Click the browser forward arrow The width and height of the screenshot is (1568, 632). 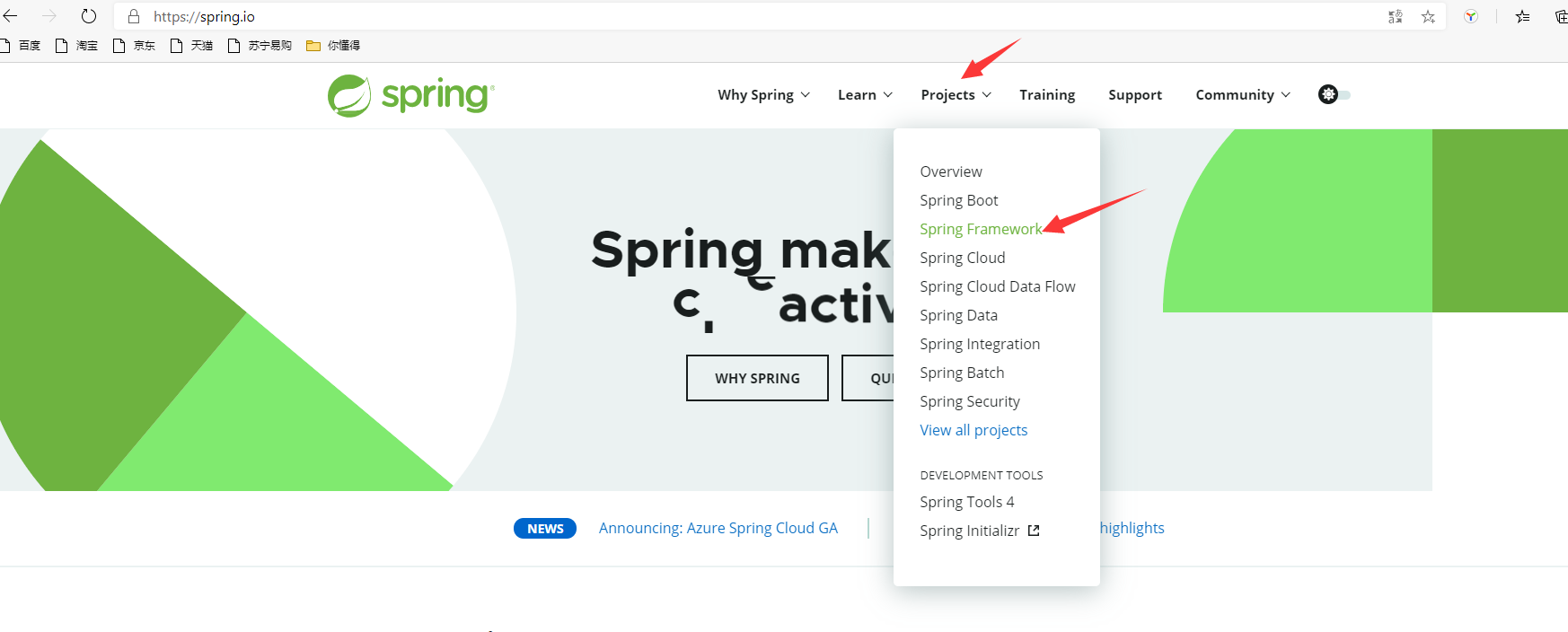49,16
